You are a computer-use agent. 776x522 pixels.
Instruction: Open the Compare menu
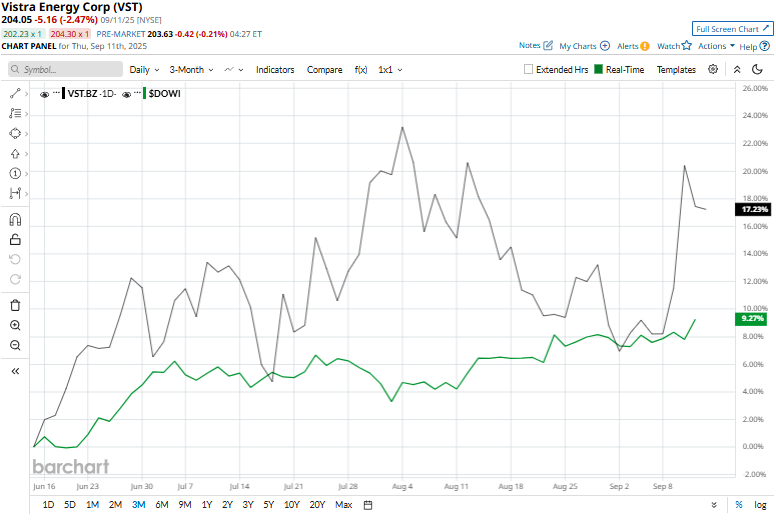[325, 70]
